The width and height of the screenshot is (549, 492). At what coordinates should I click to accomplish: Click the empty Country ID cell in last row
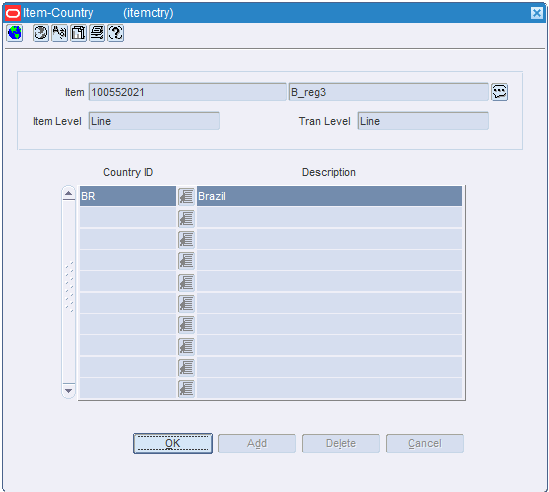(x=128, y=388)
